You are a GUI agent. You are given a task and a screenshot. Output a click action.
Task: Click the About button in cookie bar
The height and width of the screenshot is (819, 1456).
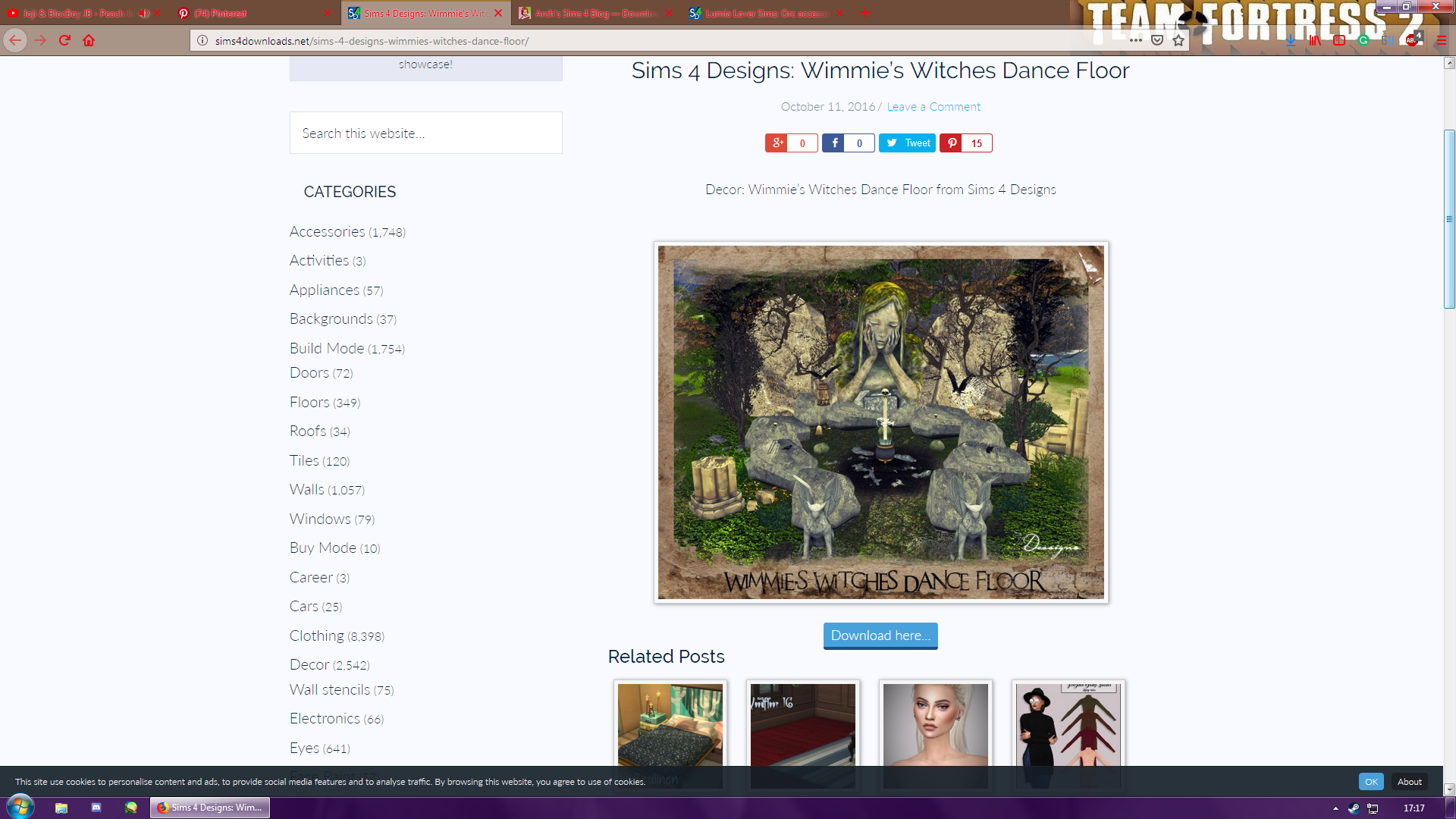1410,782
